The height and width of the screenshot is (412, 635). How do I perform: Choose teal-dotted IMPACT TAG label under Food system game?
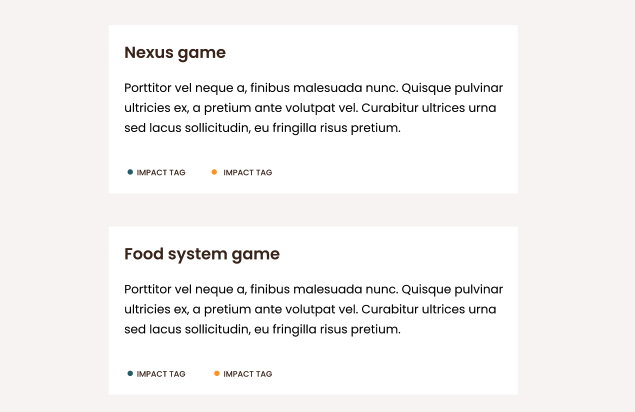pyautogui.click(x=161, y=374)
